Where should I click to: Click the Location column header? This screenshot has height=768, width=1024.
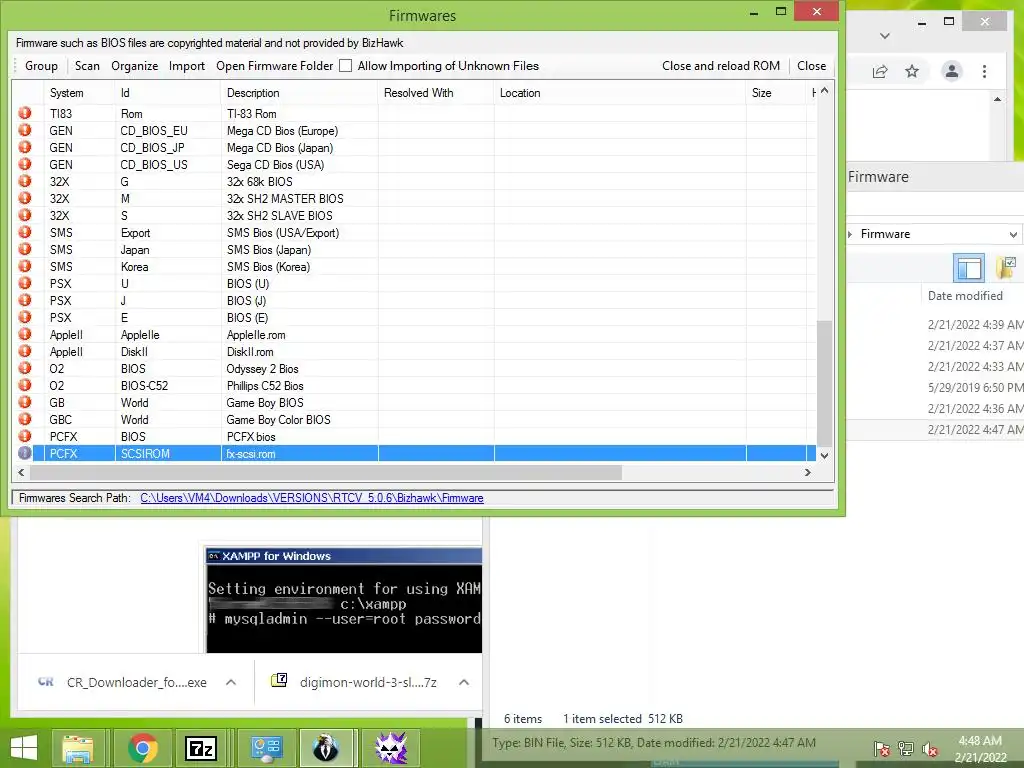pyautogui.click(x=620, y=93)
